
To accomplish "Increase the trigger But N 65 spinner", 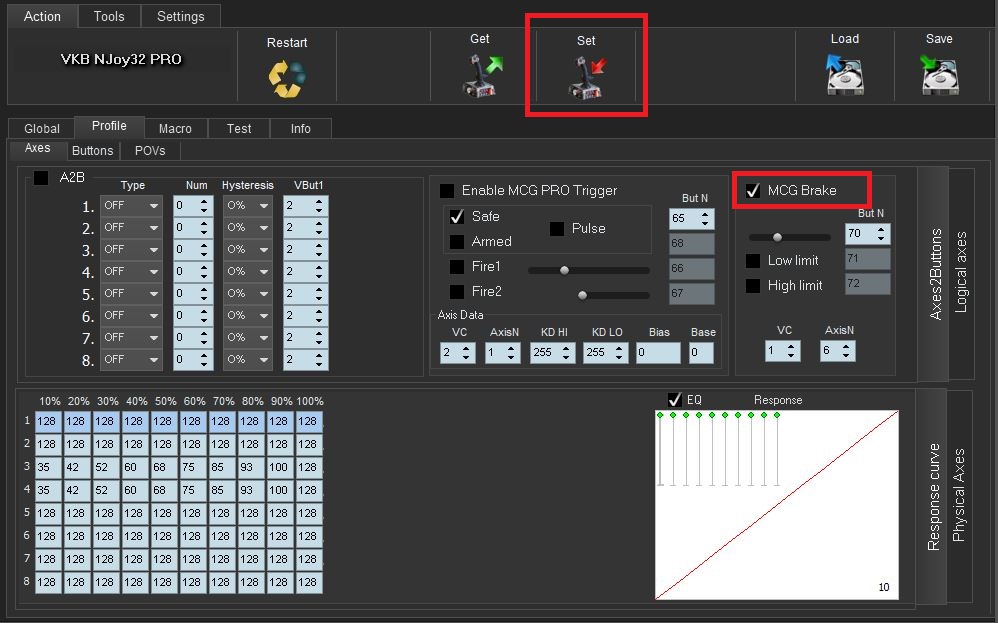I will [x=705, y=214].
